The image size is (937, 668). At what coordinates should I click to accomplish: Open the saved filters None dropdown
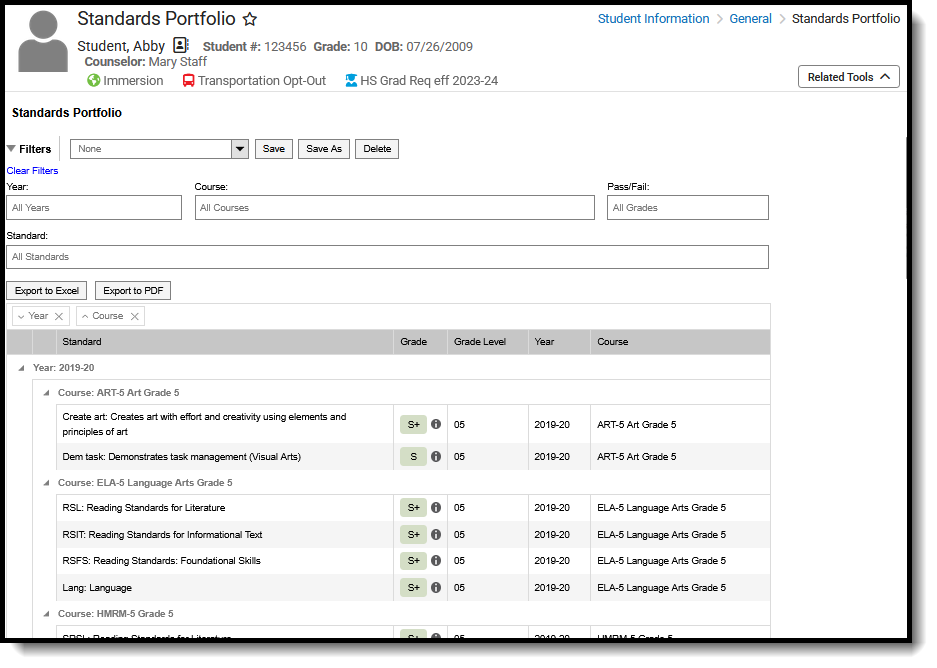coord(239,148)
